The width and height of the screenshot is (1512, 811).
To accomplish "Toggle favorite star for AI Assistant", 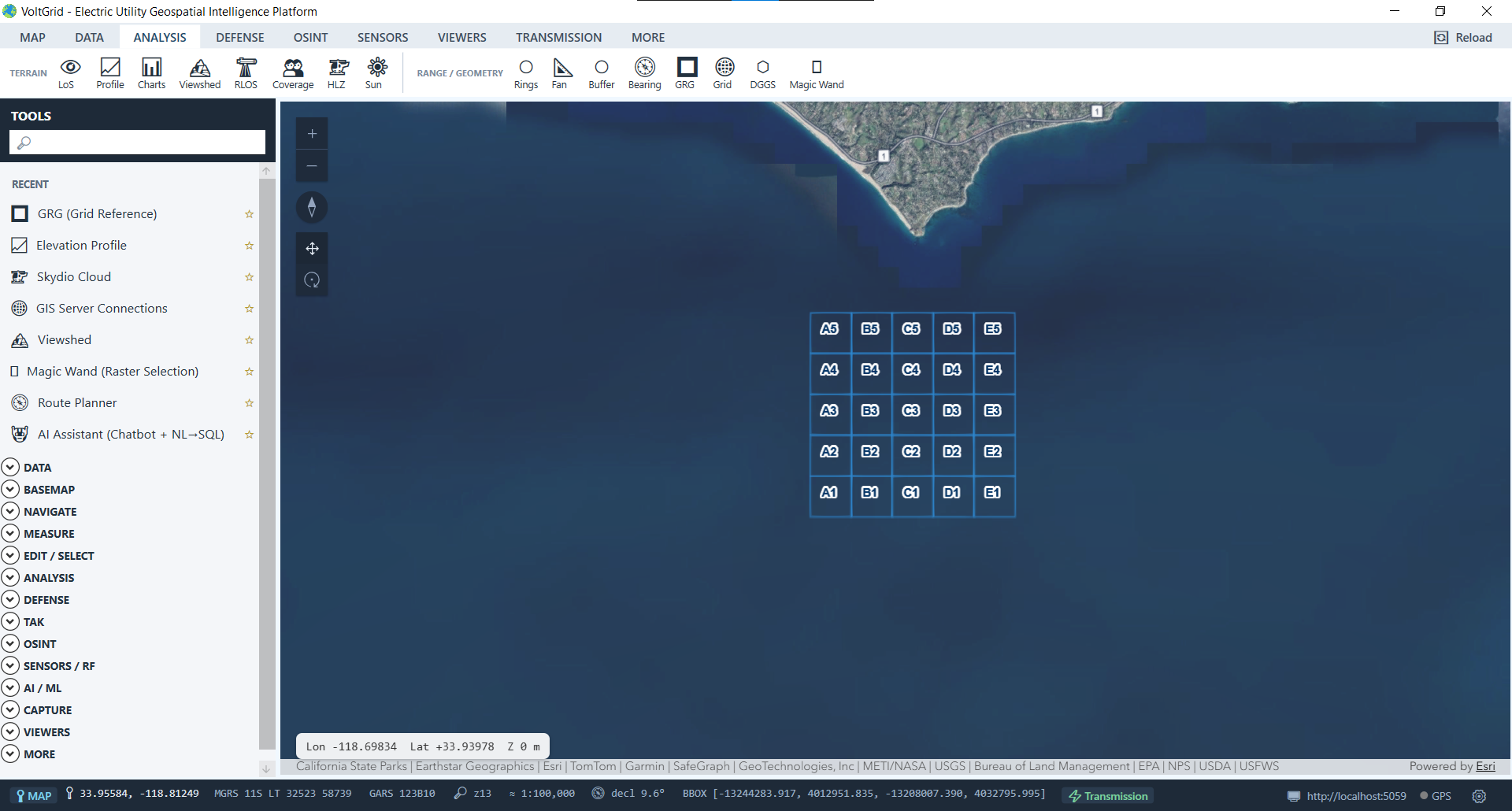I will (x=249, y=435).
